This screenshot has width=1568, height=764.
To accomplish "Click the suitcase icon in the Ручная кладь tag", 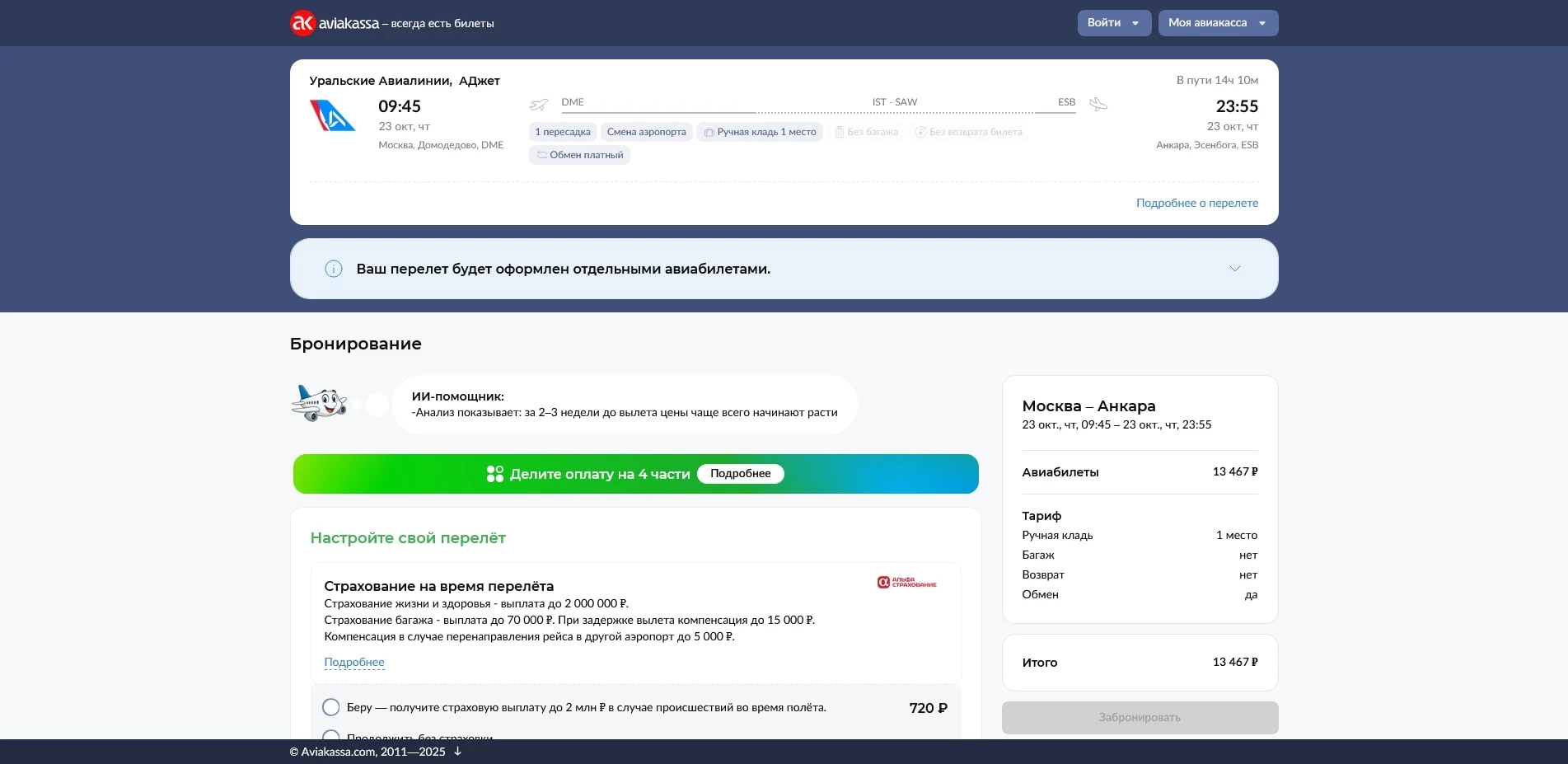I will click(x=708, y=131).
